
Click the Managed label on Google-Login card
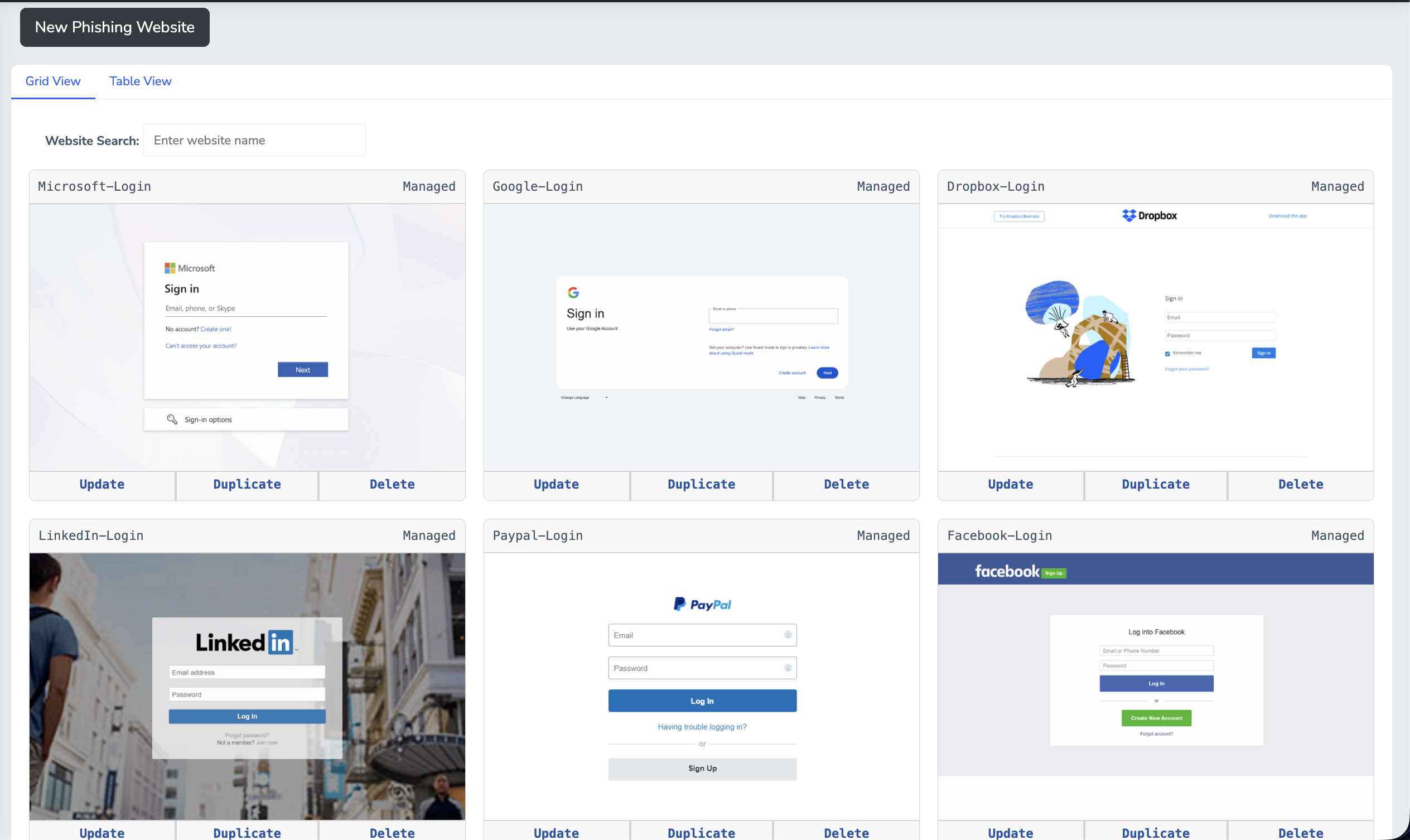(883, 187)
